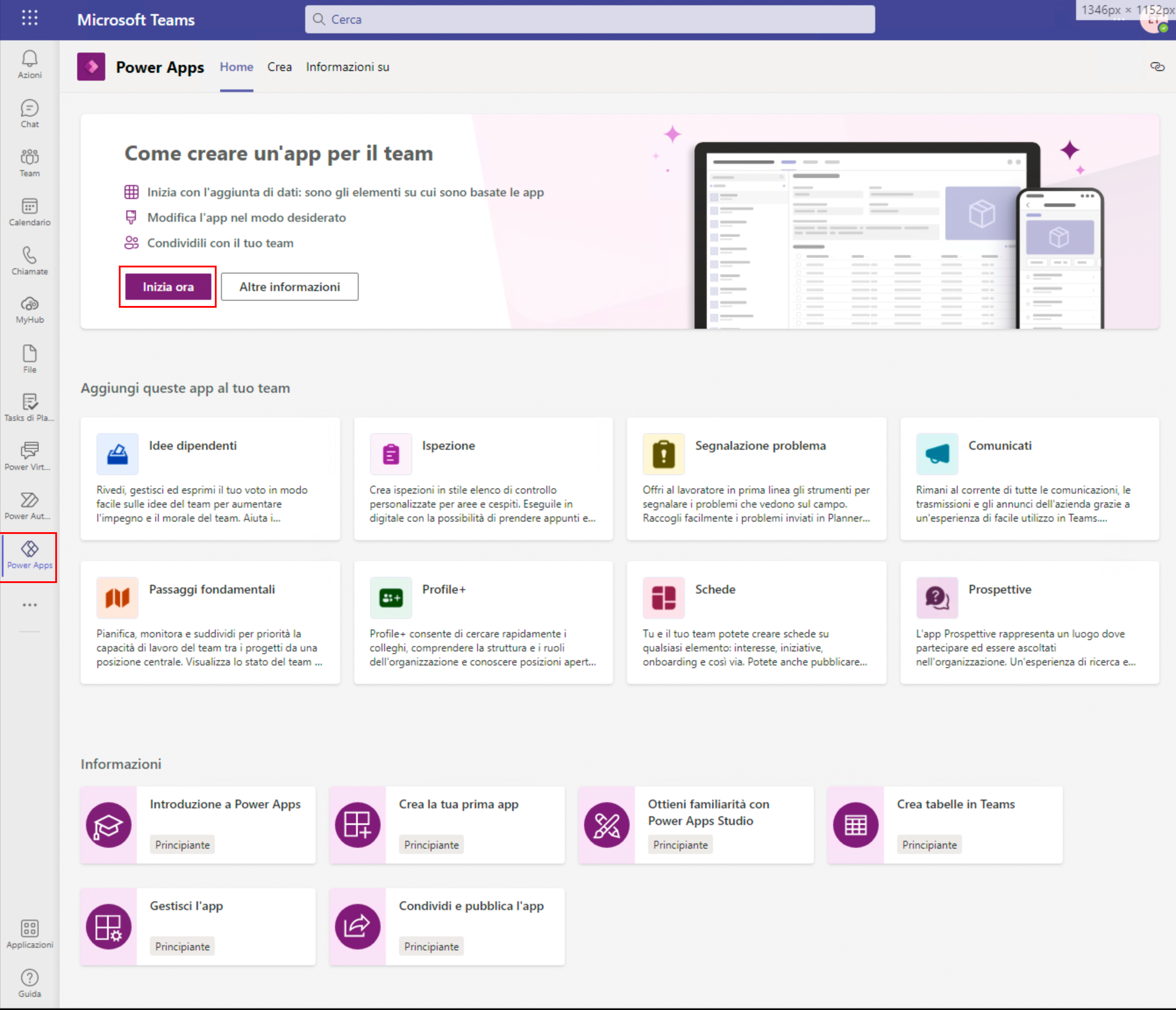Open the Profile+ card title
The width and height of the screenshot is (1176, 1010).
[x=444, y=590]
